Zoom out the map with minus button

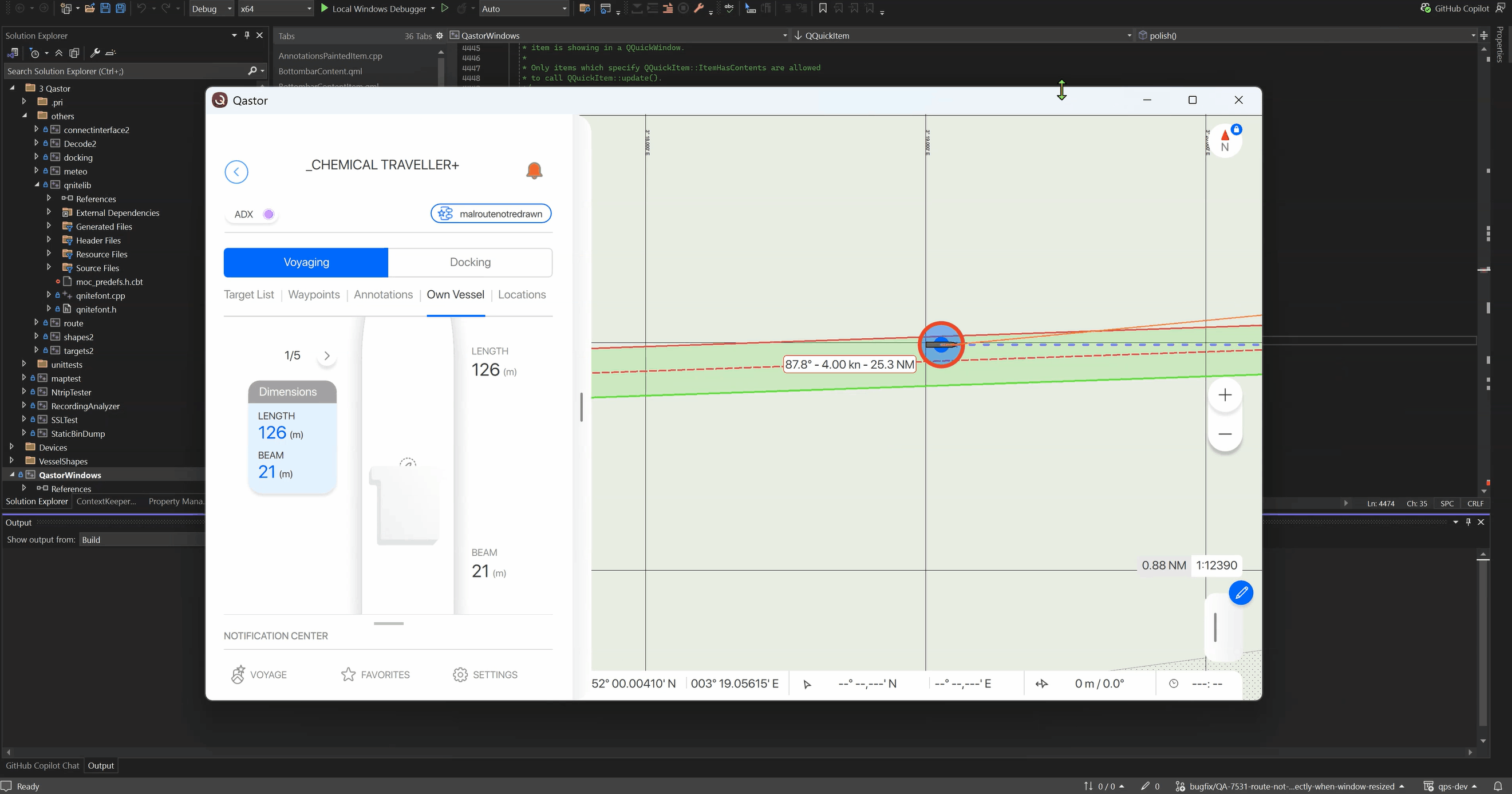[x=1225, y=434]
